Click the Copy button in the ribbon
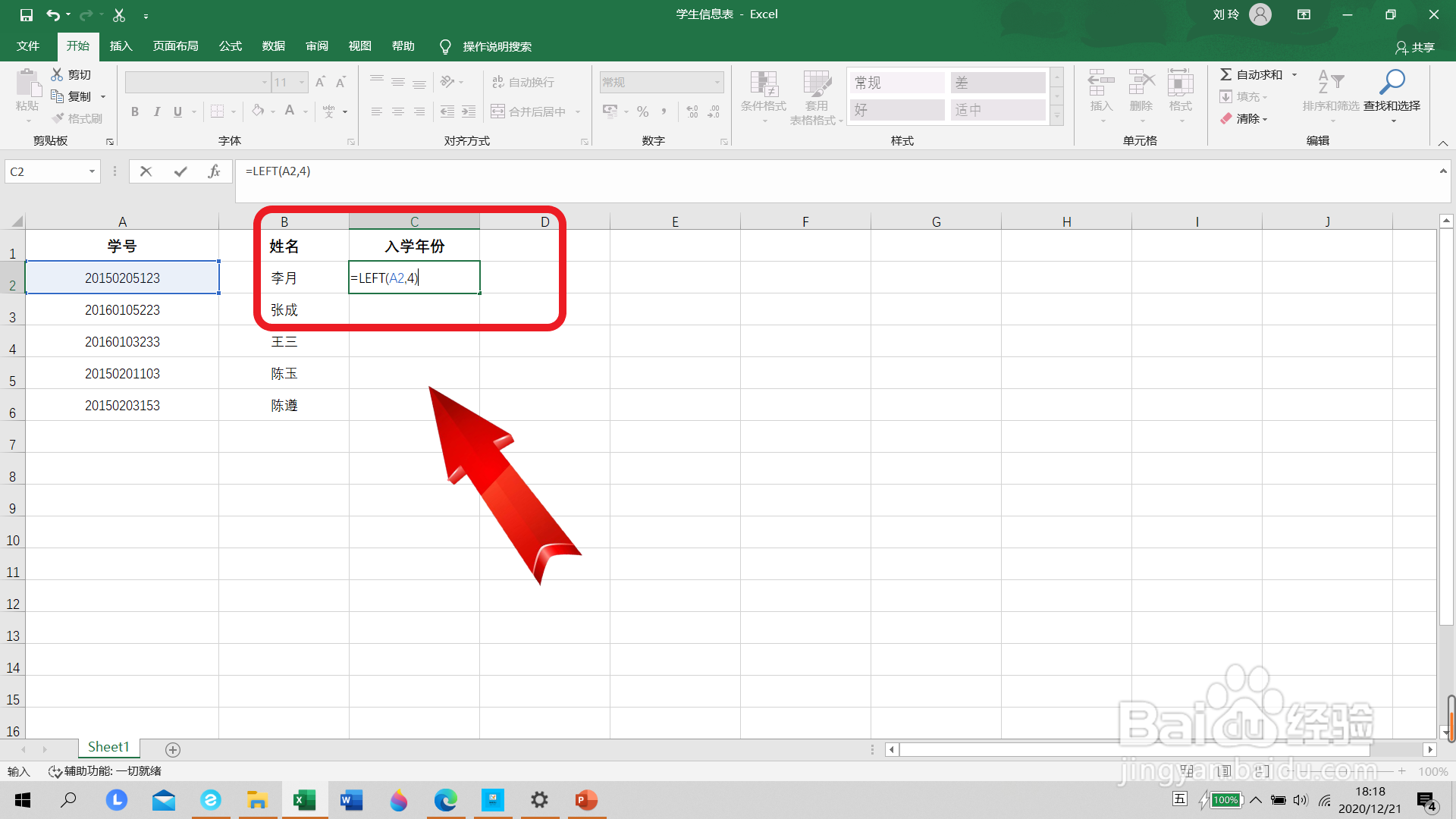Viewport: 1456px width, 819px height. point(71,96)
